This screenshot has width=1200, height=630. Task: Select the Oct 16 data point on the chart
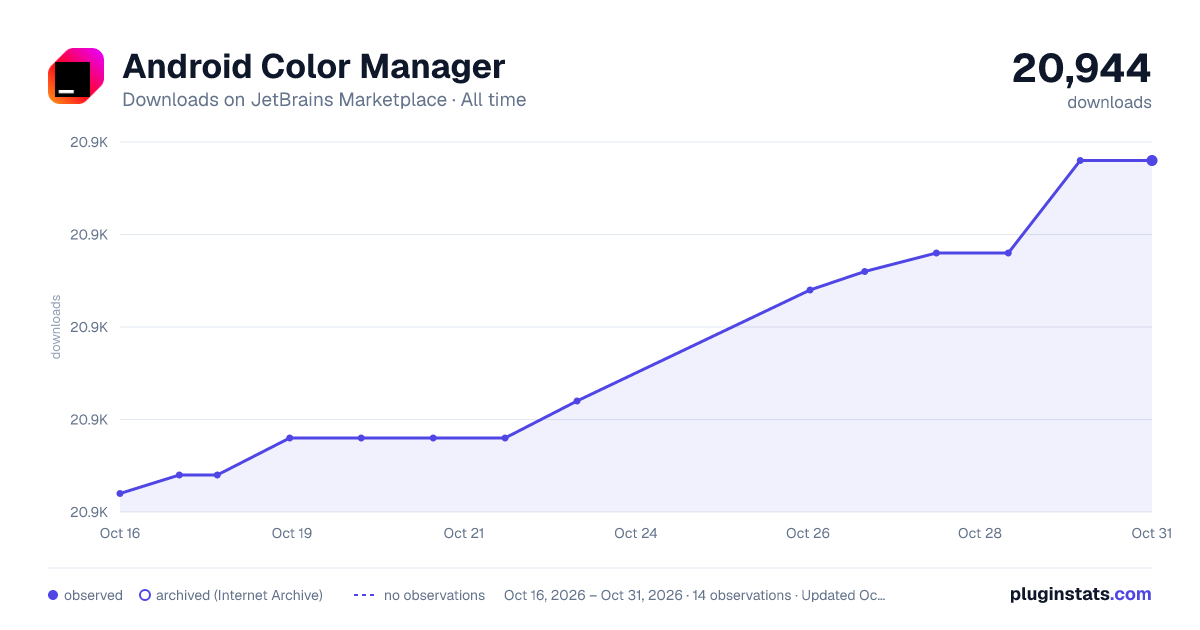(x=120, y=493)
